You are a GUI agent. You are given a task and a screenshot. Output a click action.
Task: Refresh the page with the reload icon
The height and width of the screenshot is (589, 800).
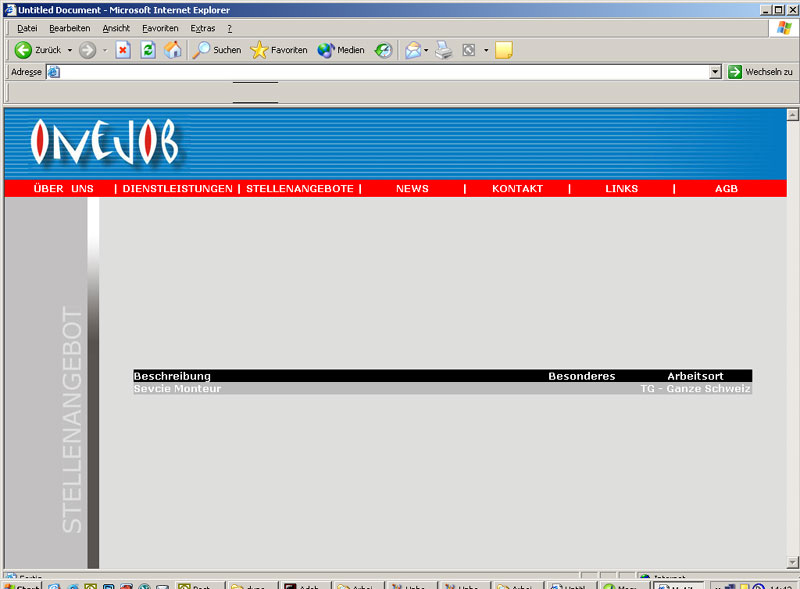point(148,50)
